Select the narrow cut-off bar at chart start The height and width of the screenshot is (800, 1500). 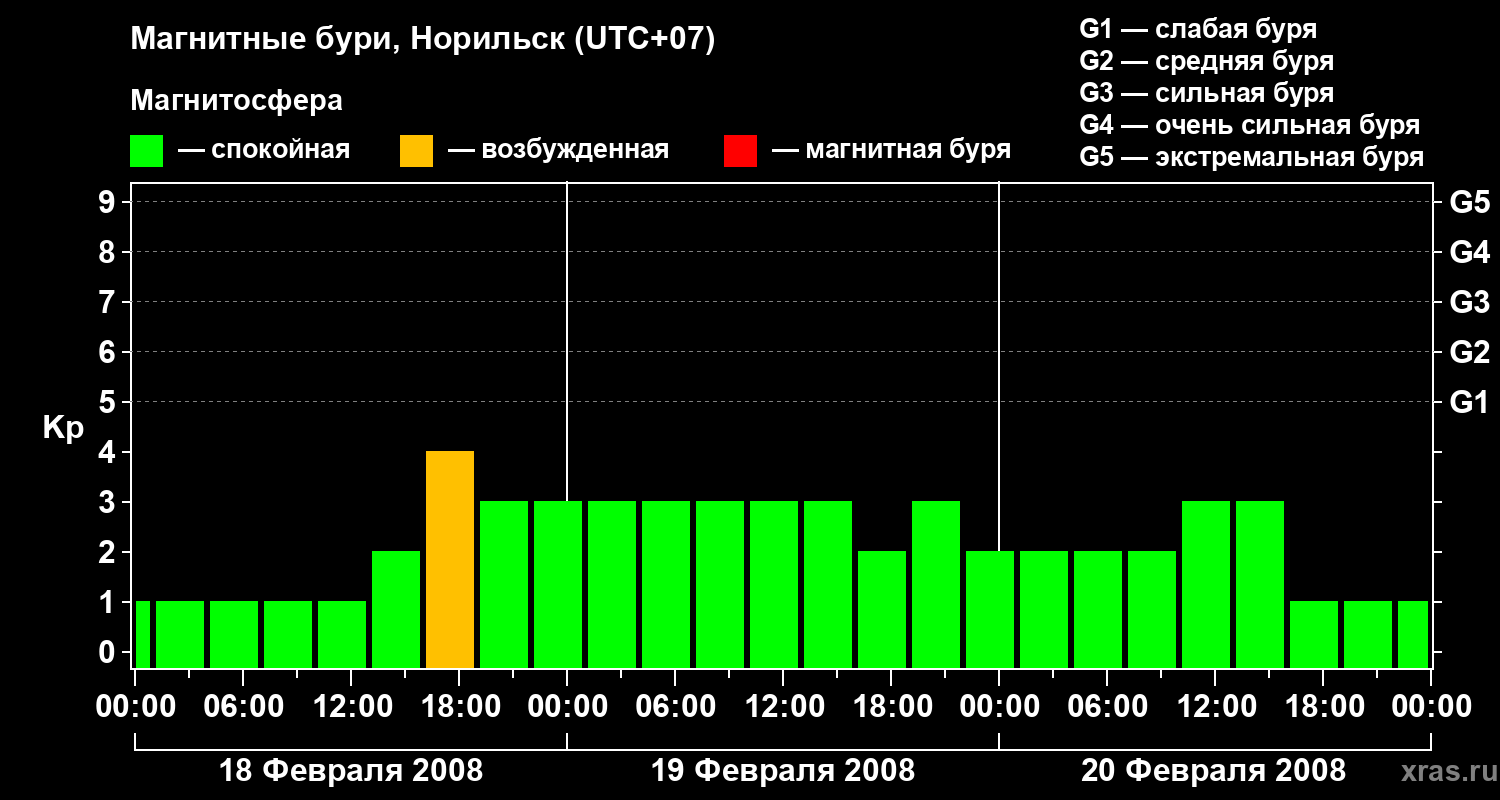142,635
